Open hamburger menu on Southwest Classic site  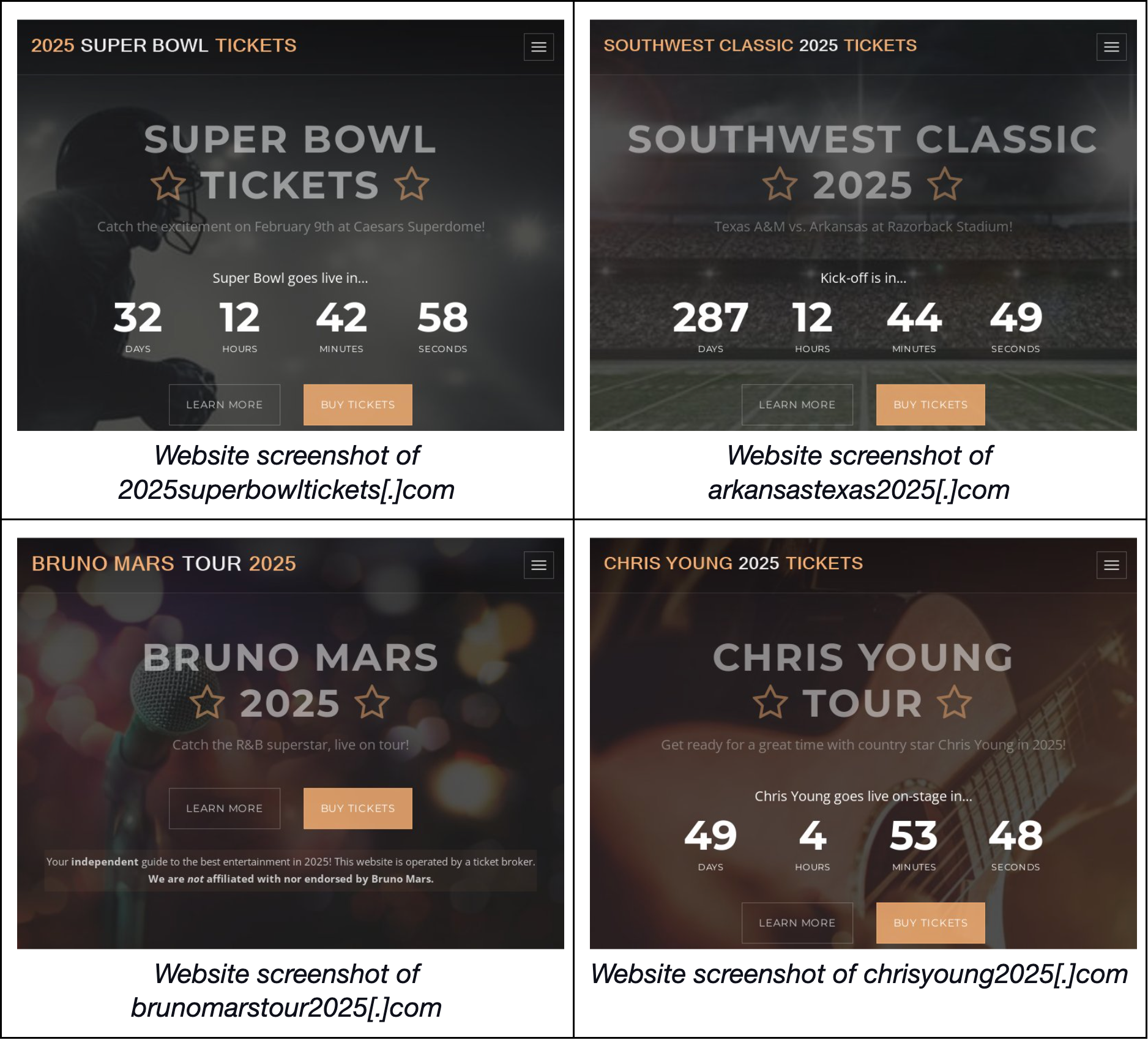pyautogui.click(x=1111, y=47)
